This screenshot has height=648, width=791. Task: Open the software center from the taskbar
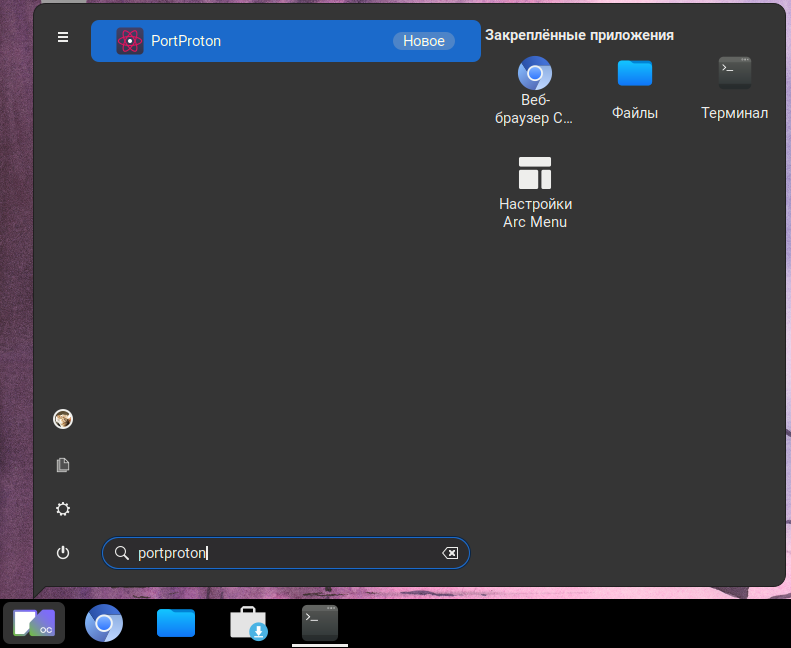[x=248, y=623]
